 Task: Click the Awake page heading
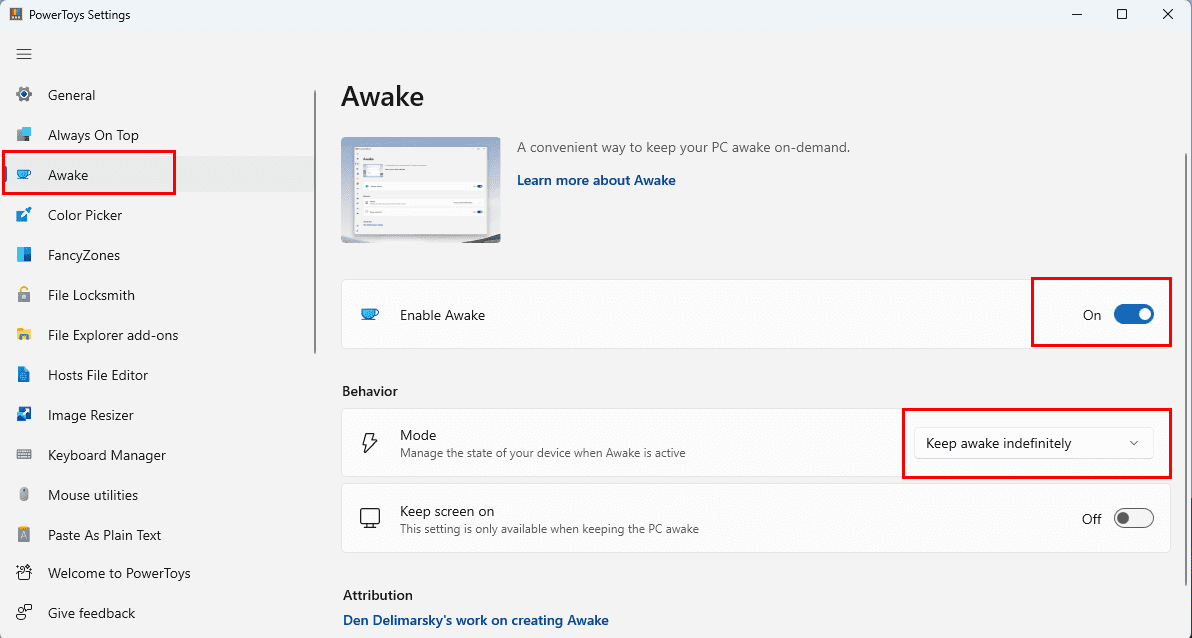(x=382, y=97)
